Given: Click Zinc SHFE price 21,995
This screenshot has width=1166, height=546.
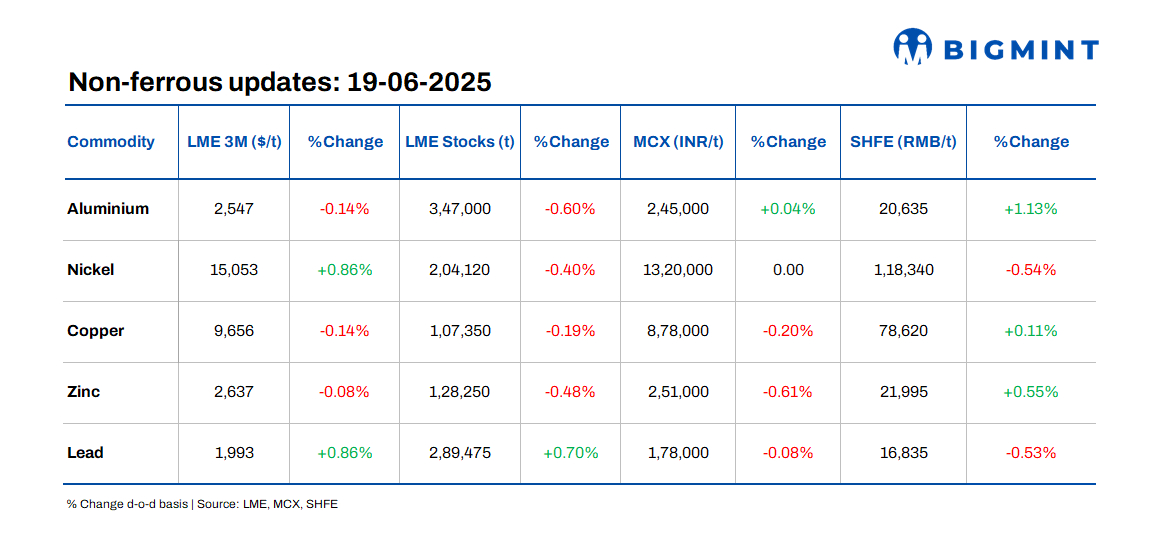Looking at the screenshot, I should (x=903, y=392).
